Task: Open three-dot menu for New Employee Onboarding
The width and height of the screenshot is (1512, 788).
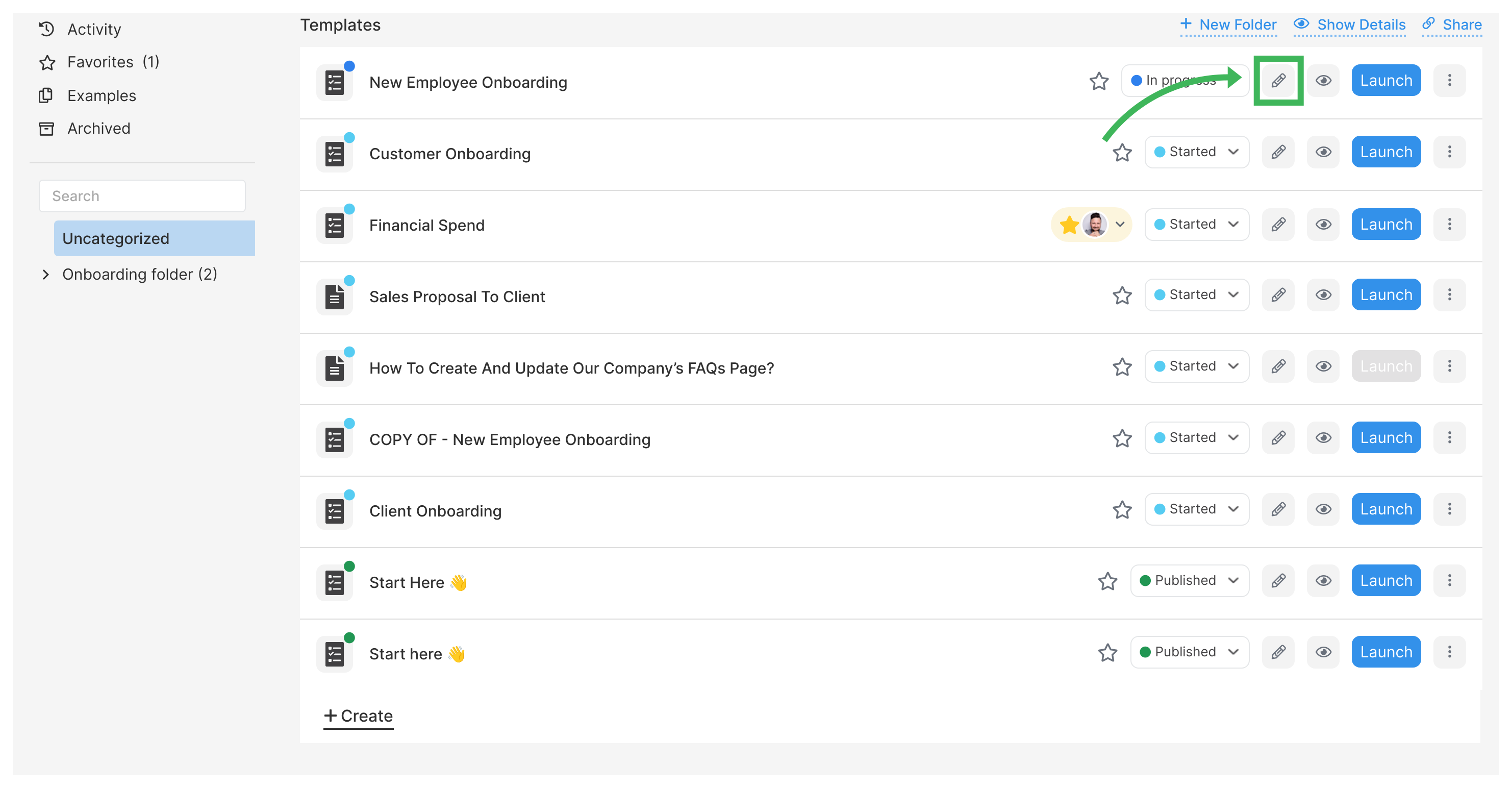Action: point(1449,81)
